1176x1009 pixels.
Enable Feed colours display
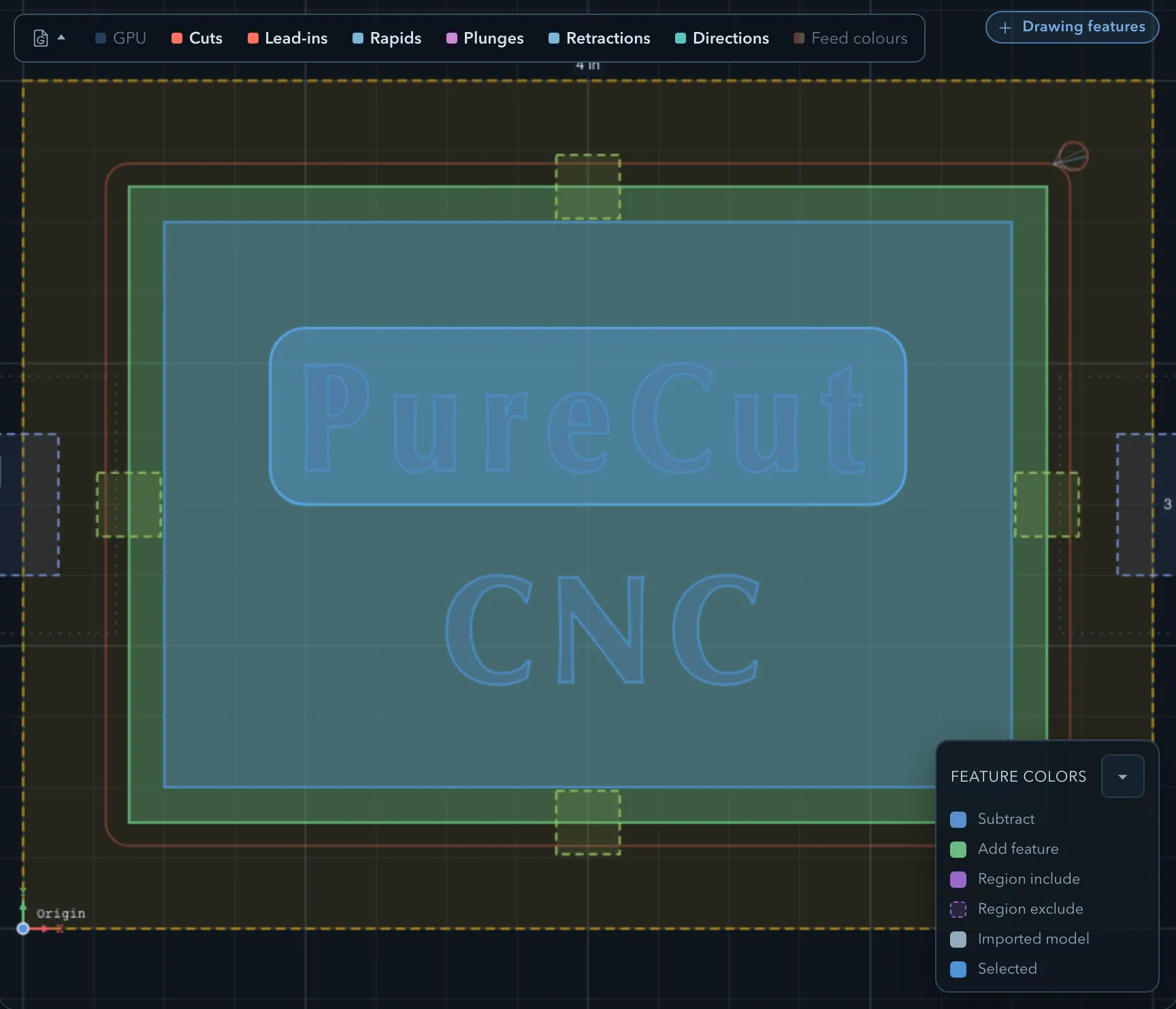tap(851, 38)
